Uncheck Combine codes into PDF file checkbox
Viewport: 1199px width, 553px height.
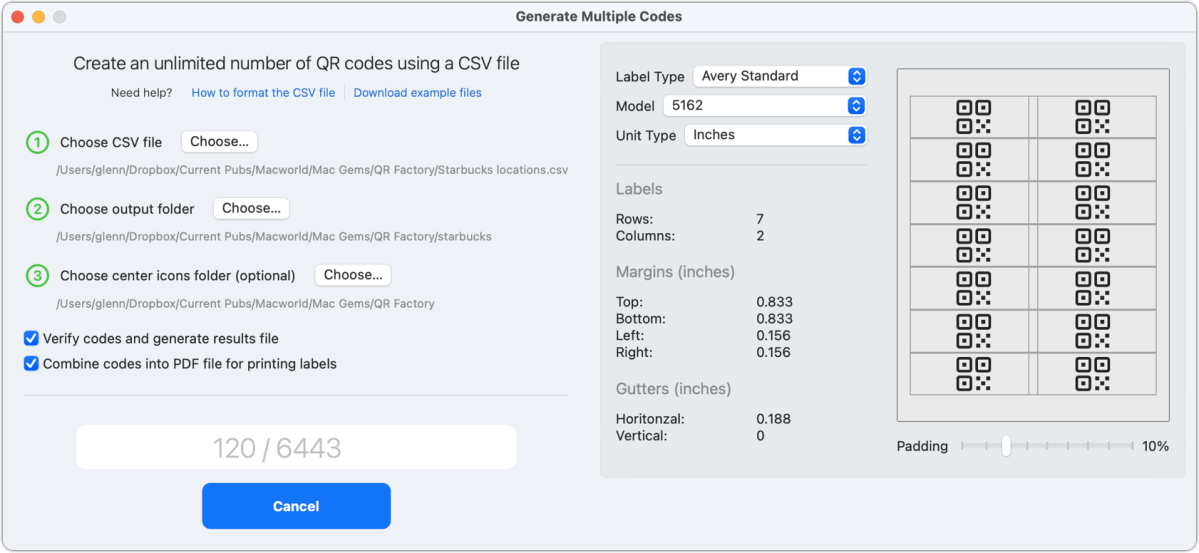click(x=31, y=364)
